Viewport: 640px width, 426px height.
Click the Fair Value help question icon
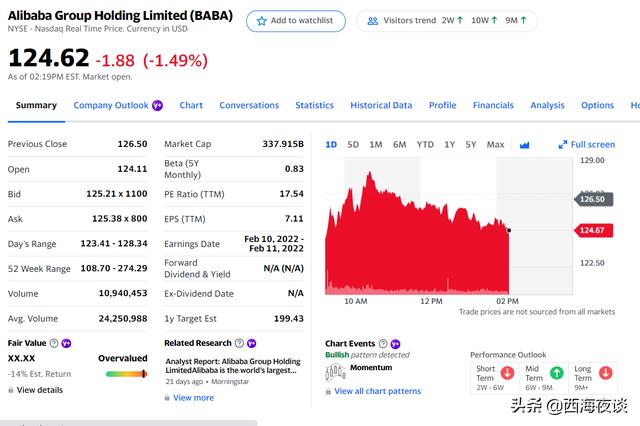click(54, 343)
